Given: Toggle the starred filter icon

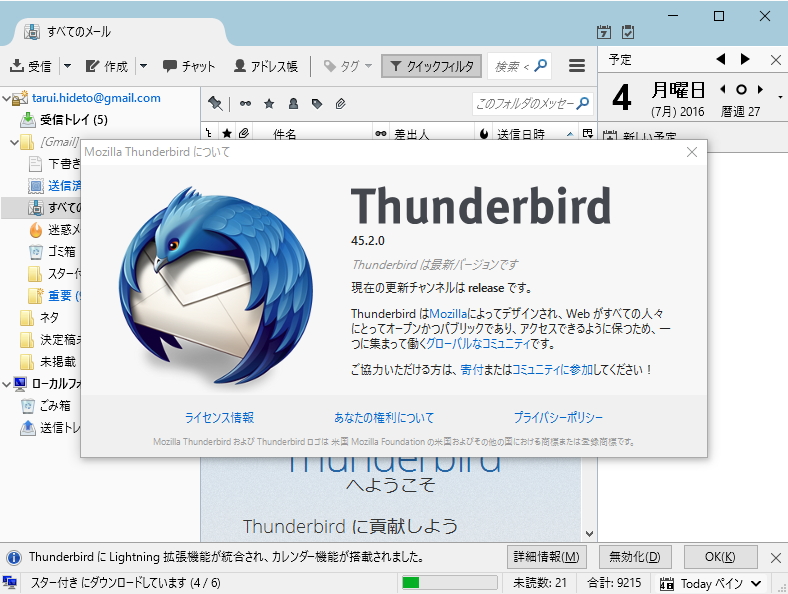Looking at the screenshot, I should pyautogui.click(x=269, y=104).
